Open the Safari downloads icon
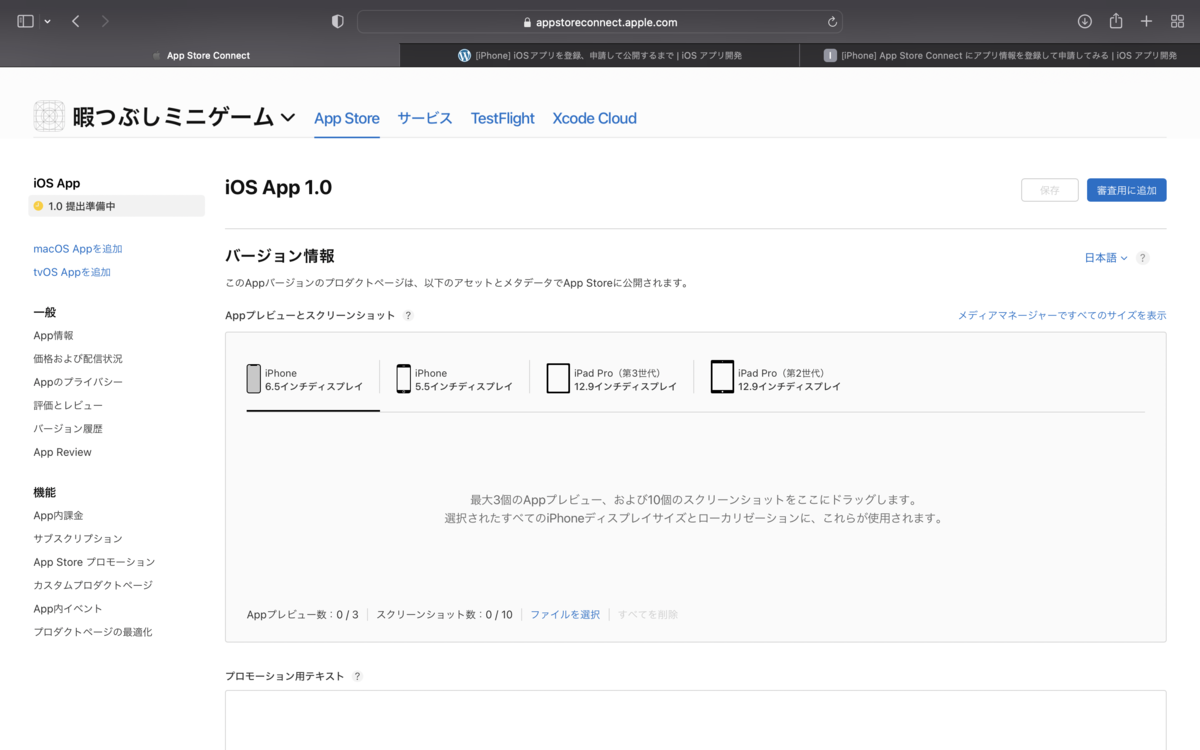1200x750 pixels. coord(1085,21)
